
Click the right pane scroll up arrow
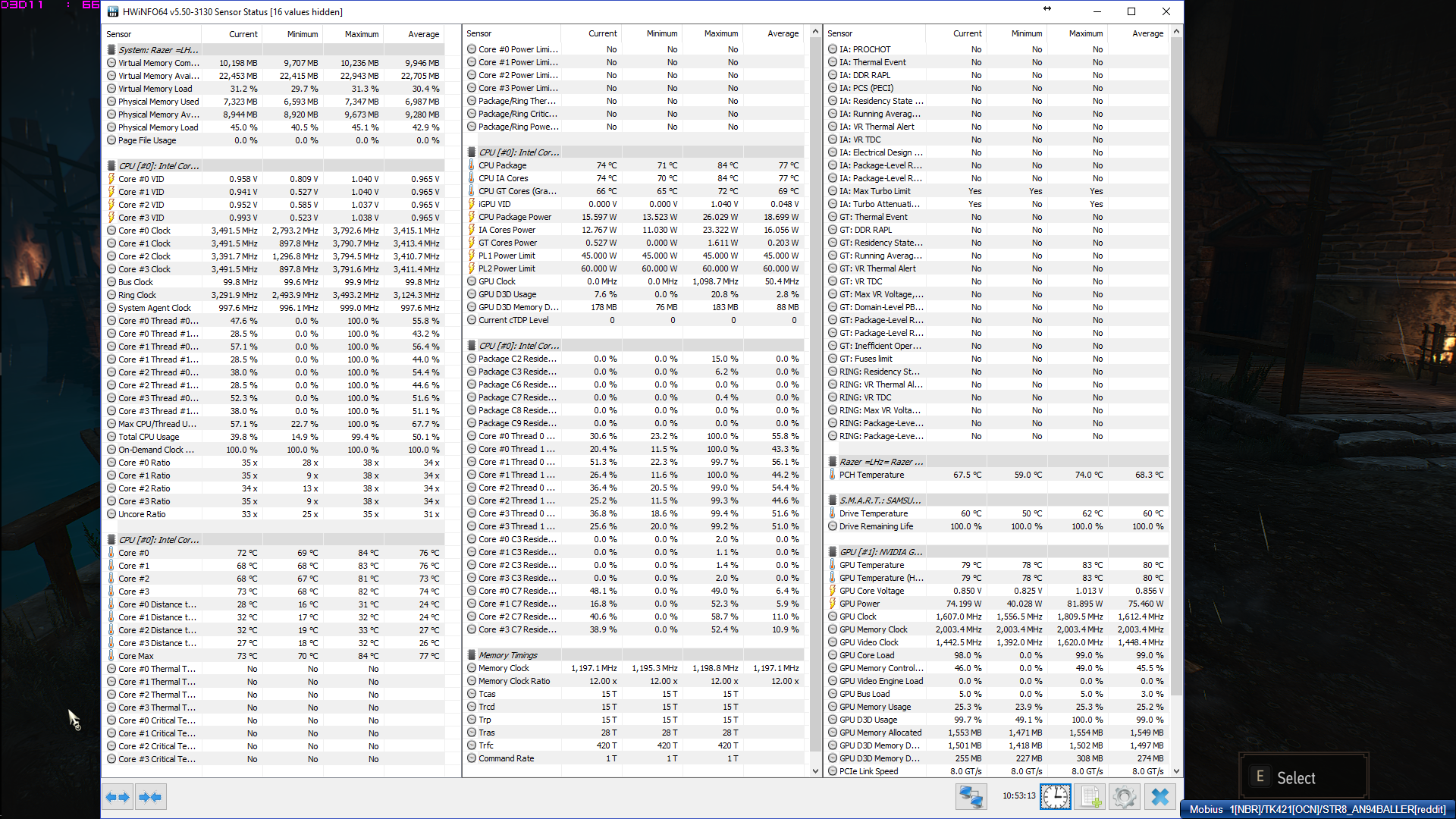tap(1176, 32)
